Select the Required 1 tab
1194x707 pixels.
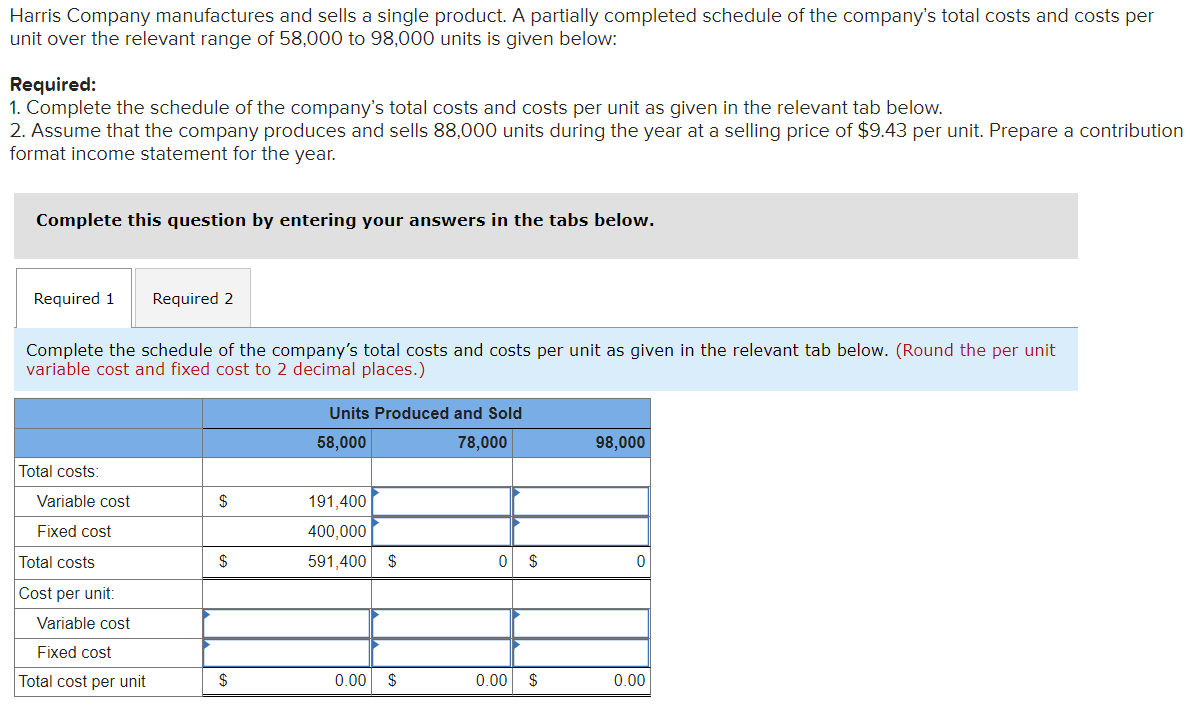[73, 298]
